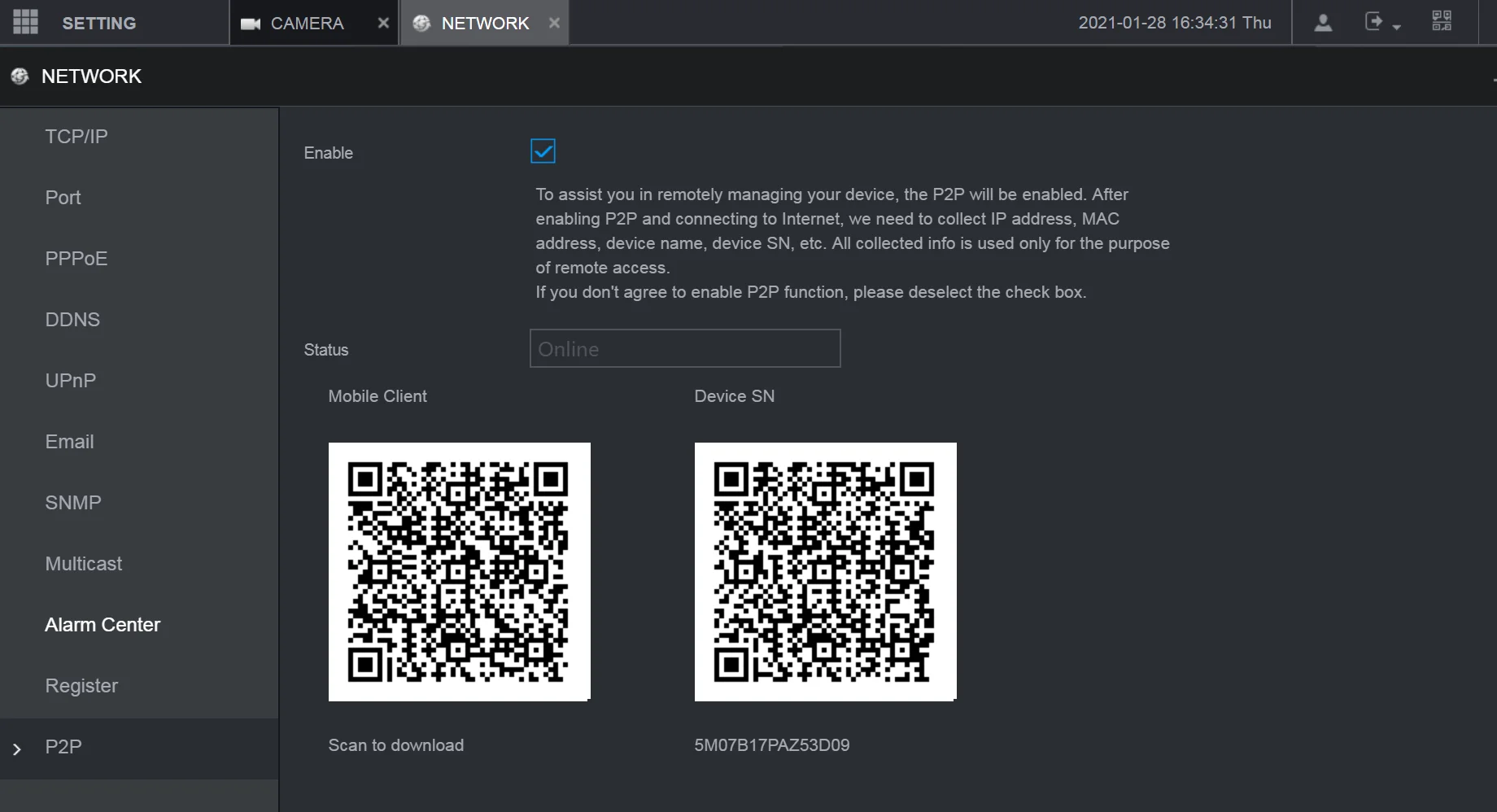The image size is (1497, 812).
Task: Click the globe icon on NETWORK tab
Action: [421, 24]
